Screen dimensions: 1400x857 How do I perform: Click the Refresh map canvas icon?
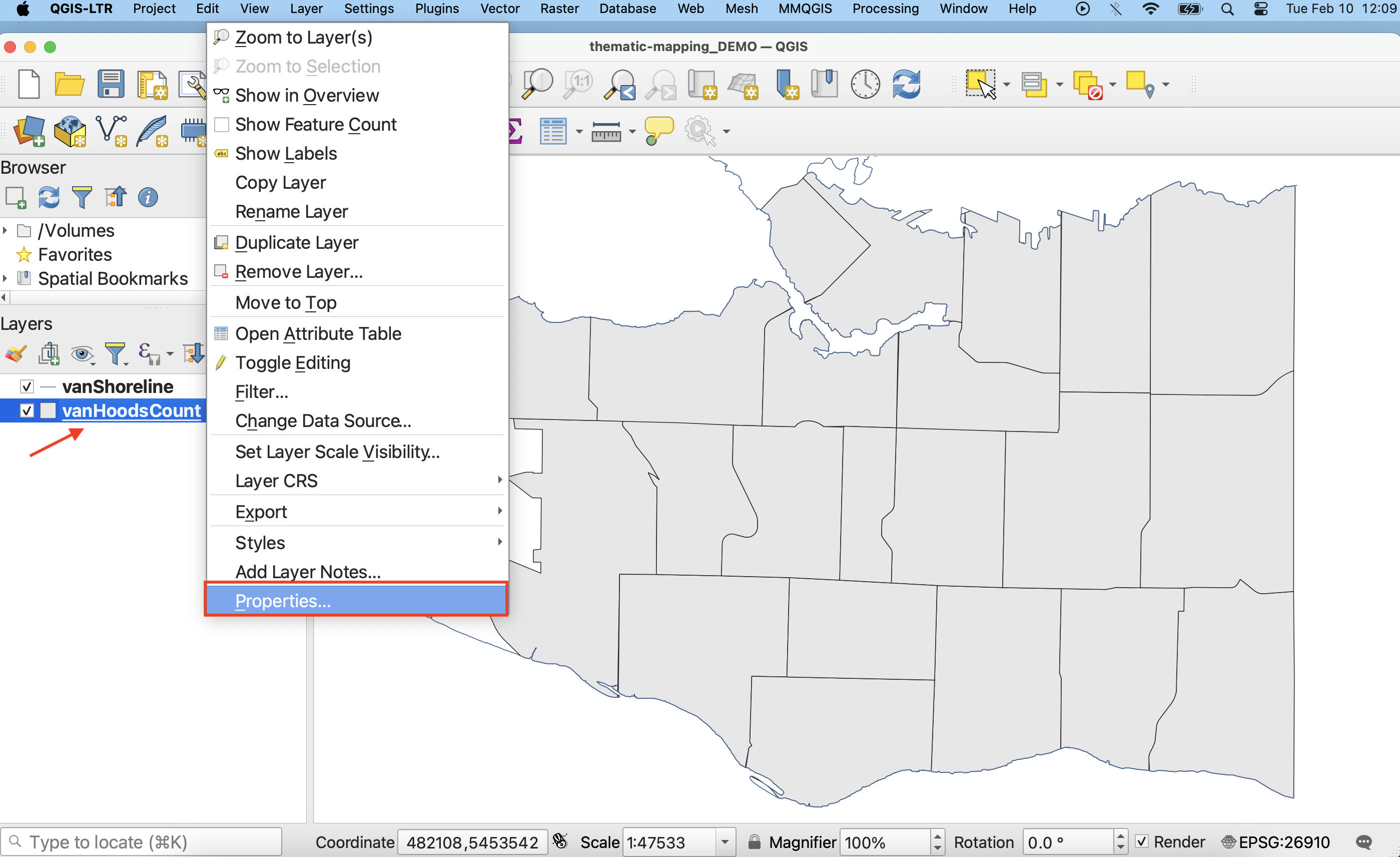click(906, 84)
